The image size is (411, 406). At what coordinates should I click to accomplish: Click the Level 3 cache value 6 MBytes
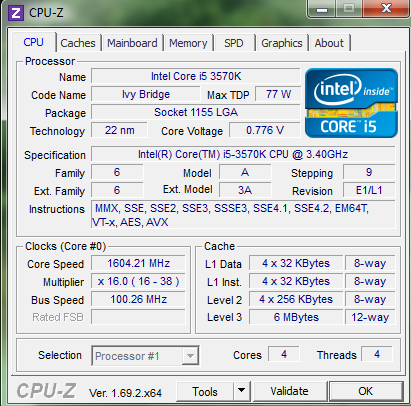[x=296, y=317]
